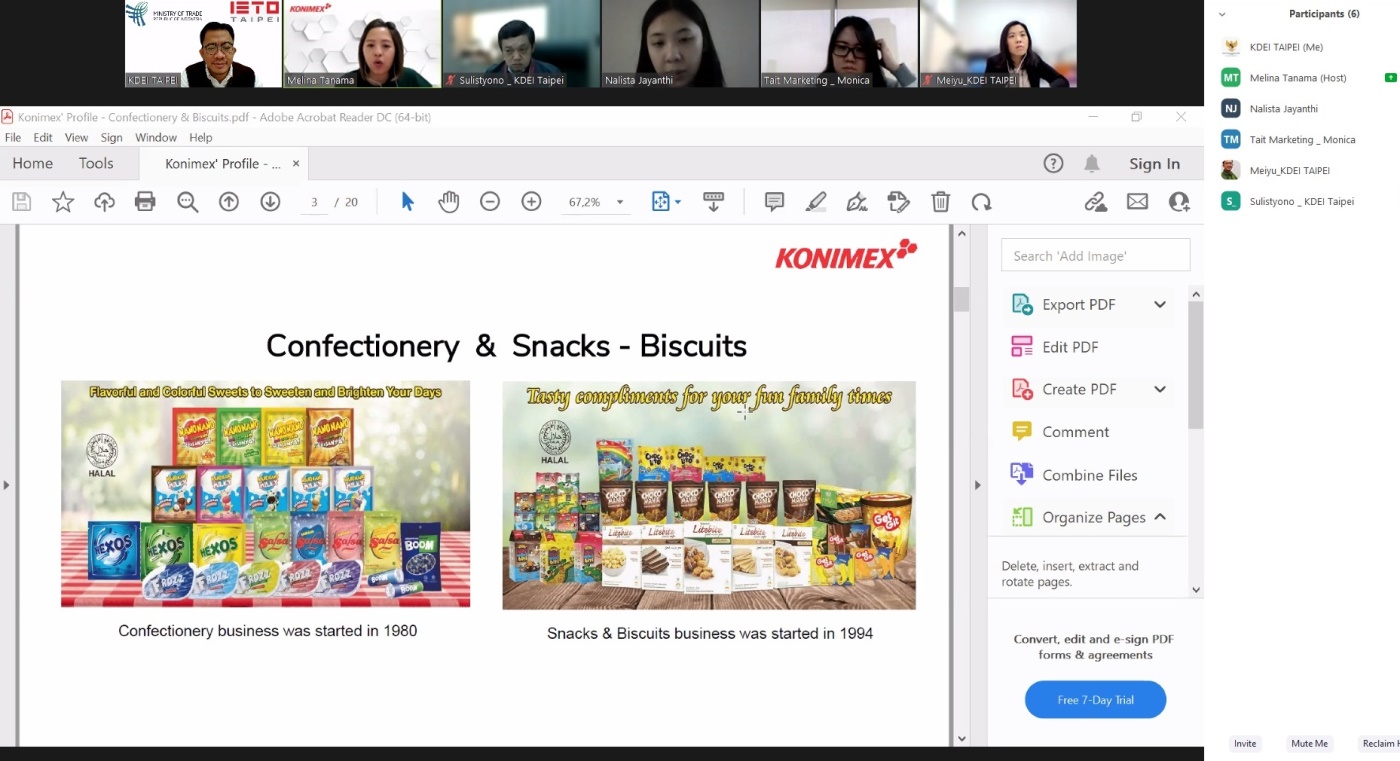Choose the sign document pen icon
The width and height of the screenshot is (1400, 761).
857,202
